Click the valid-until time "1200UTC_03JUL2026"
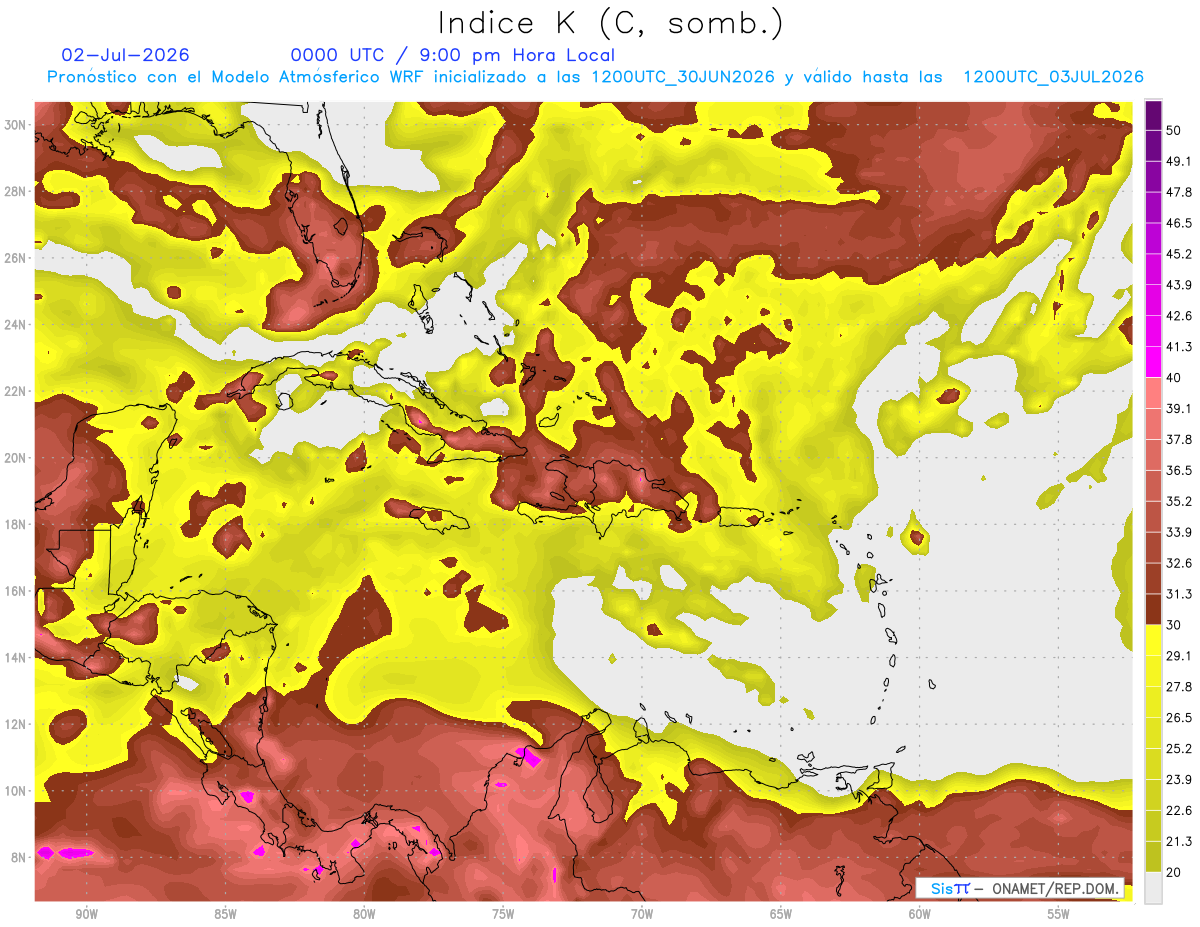Viewport: 1200px width, 927px height. click(x=1053, y=77)
